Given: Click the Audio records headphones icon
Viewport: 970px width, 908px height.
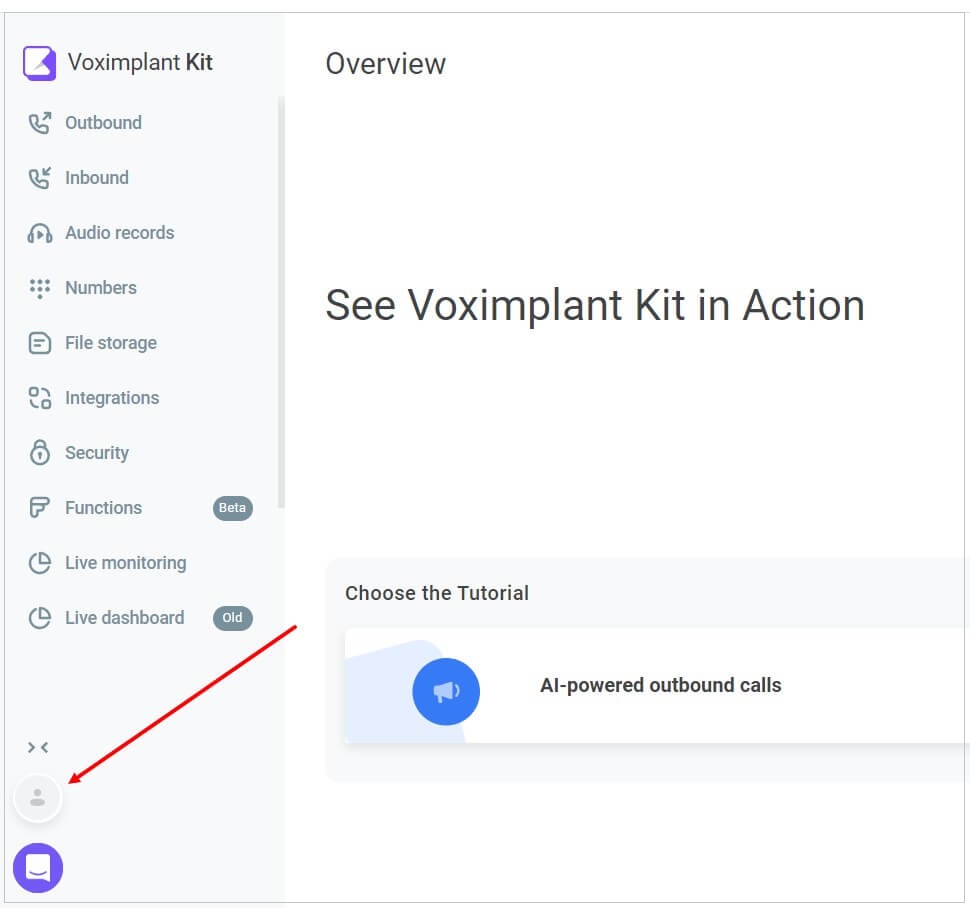Looking at the screenshot, I should 40,233.
